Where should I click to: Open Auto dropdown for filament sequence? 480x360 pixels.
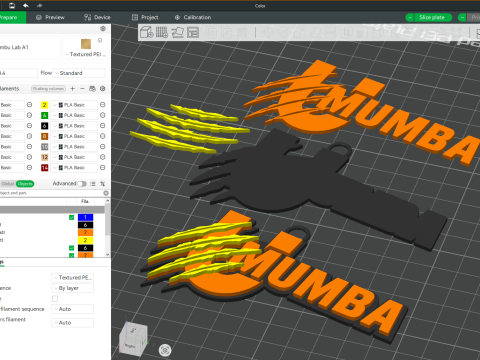point(72,309)
